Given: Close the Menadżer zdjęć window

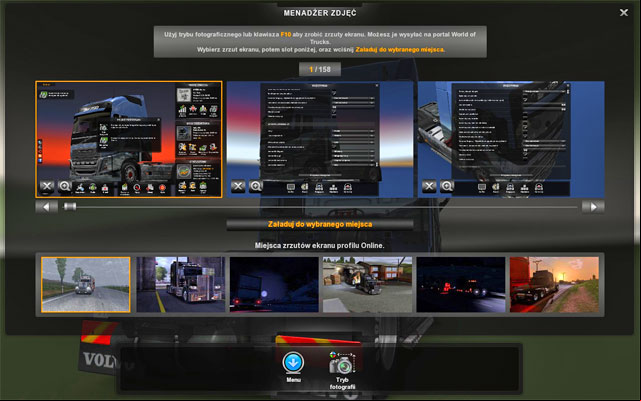Looking at the screenshot, I should 623,13.
